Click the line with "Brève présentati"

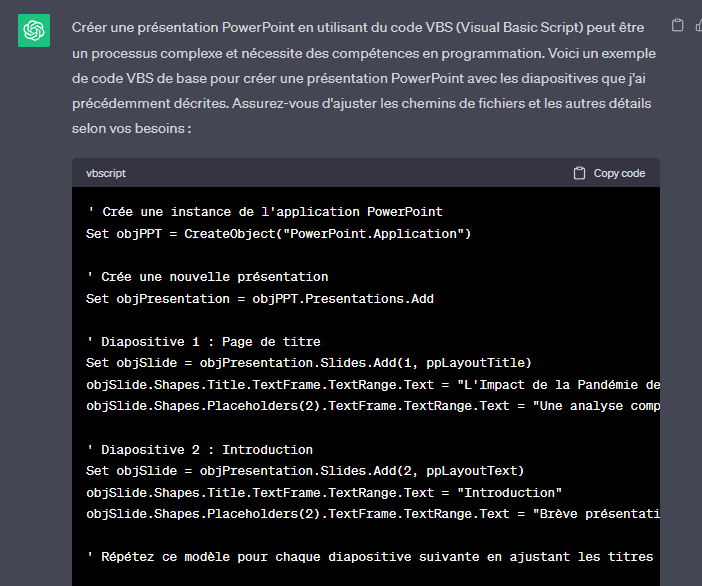click(373, 513)
